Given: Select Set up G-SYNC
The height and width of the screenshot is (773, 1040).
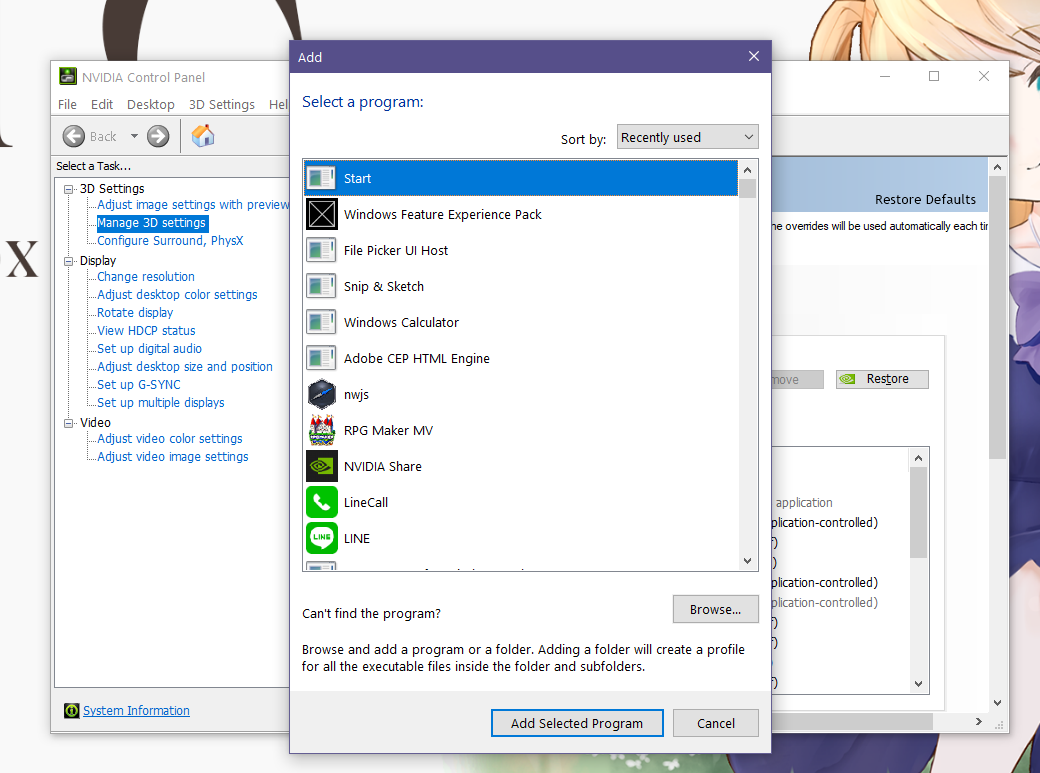Looking at the screenshot, I should coord(139,385).
